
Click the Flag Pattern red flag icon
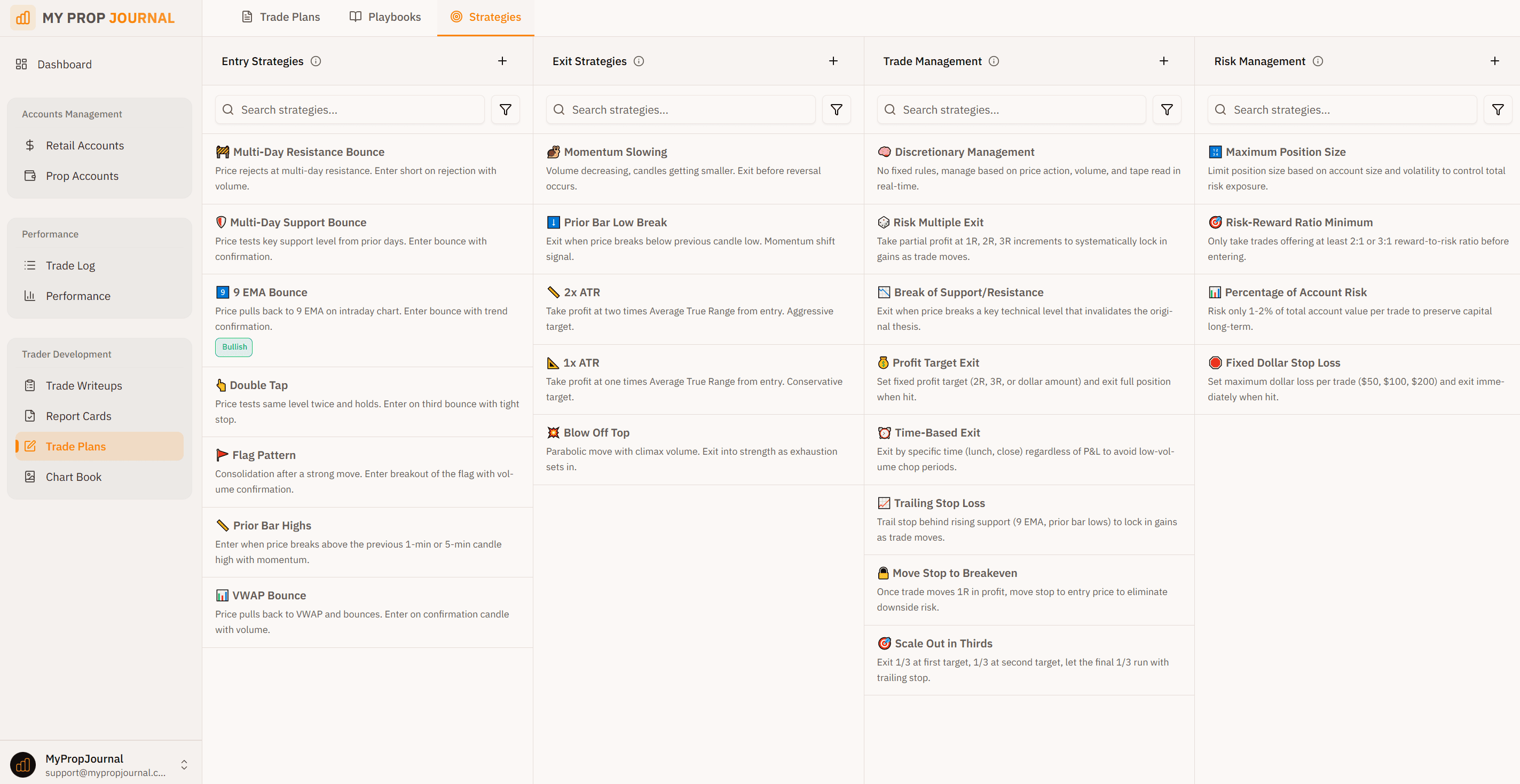[x=222, y=455]
